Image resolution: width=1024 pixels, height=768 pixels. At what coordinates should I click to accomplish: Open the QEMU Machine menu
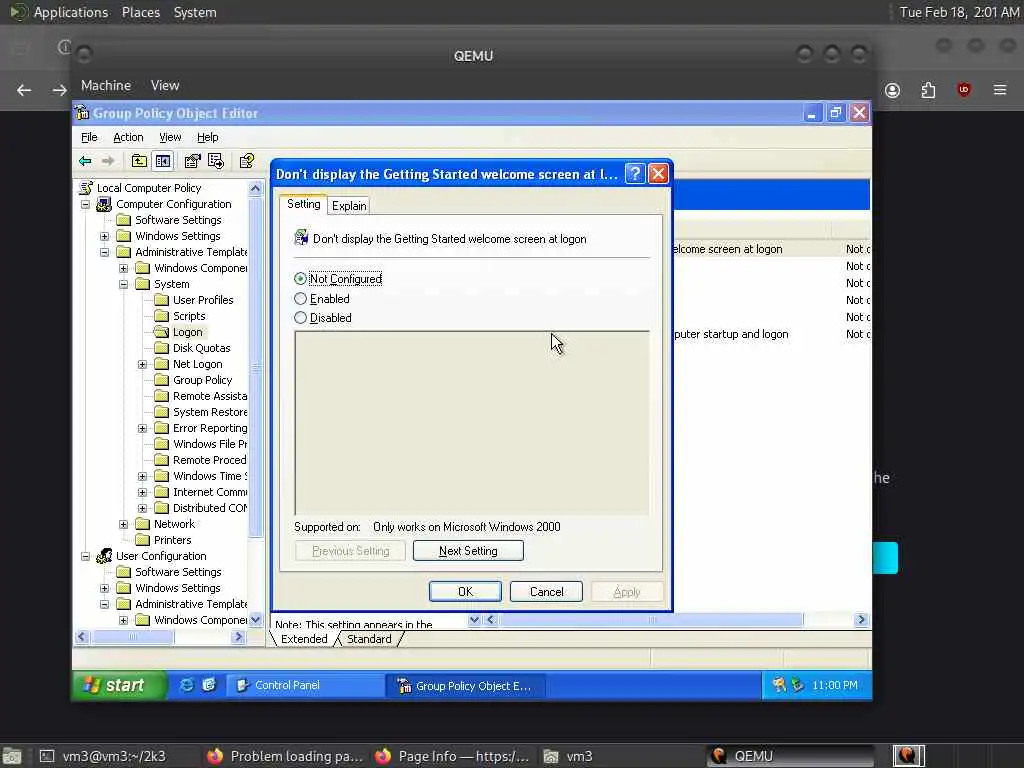(106, 86)
